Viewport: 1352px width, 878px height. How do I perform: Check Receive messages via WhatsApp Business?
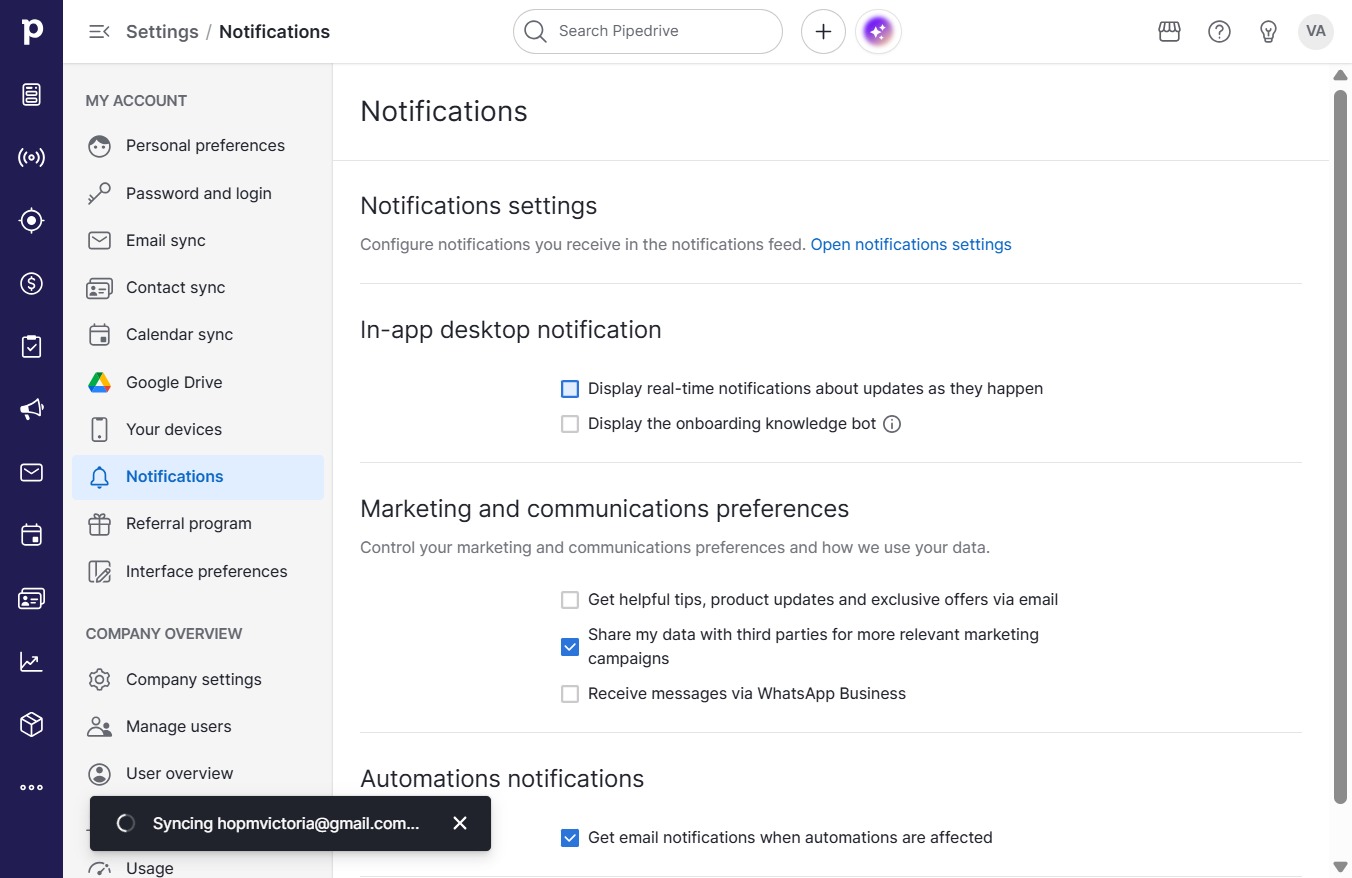click(x=570, y=694)
